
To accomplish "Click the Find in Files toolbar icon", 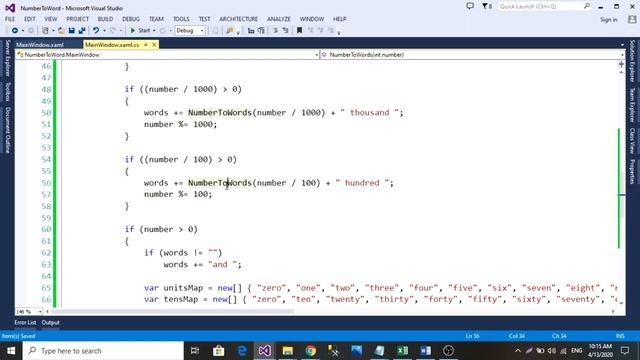I will pyautogui.click(x=230, y=31).
